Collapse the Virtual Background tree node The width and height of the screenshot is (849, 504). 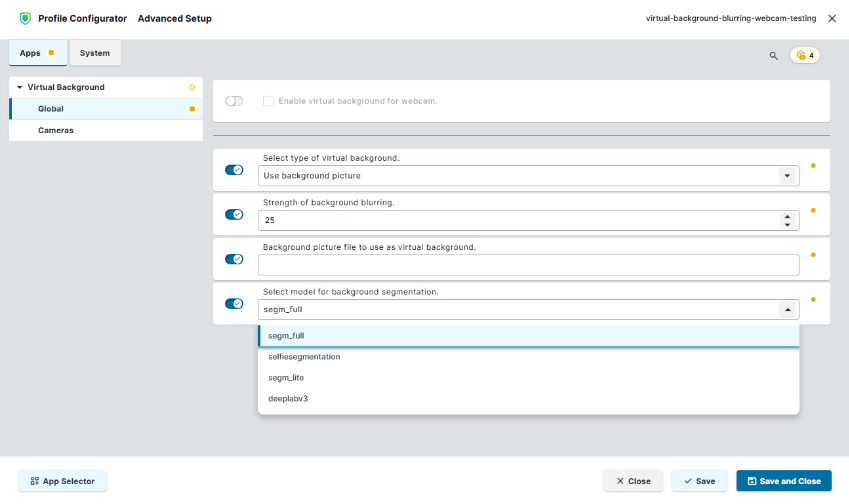tap(19, 88)
